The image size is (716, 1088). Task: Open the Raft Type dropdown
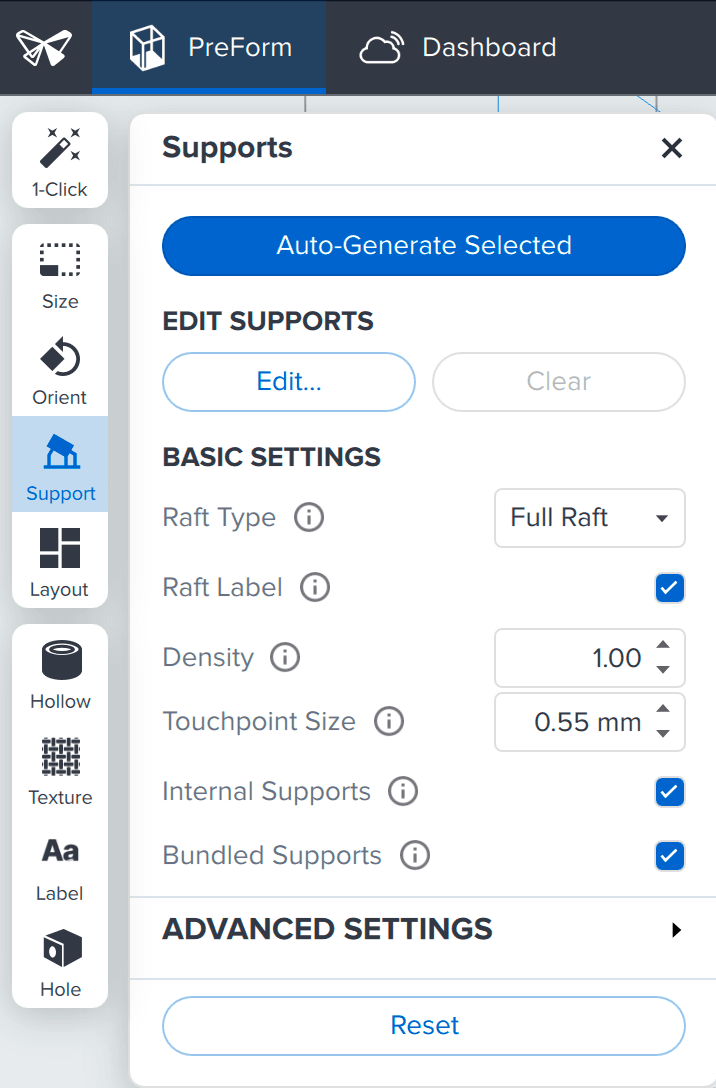589,518
